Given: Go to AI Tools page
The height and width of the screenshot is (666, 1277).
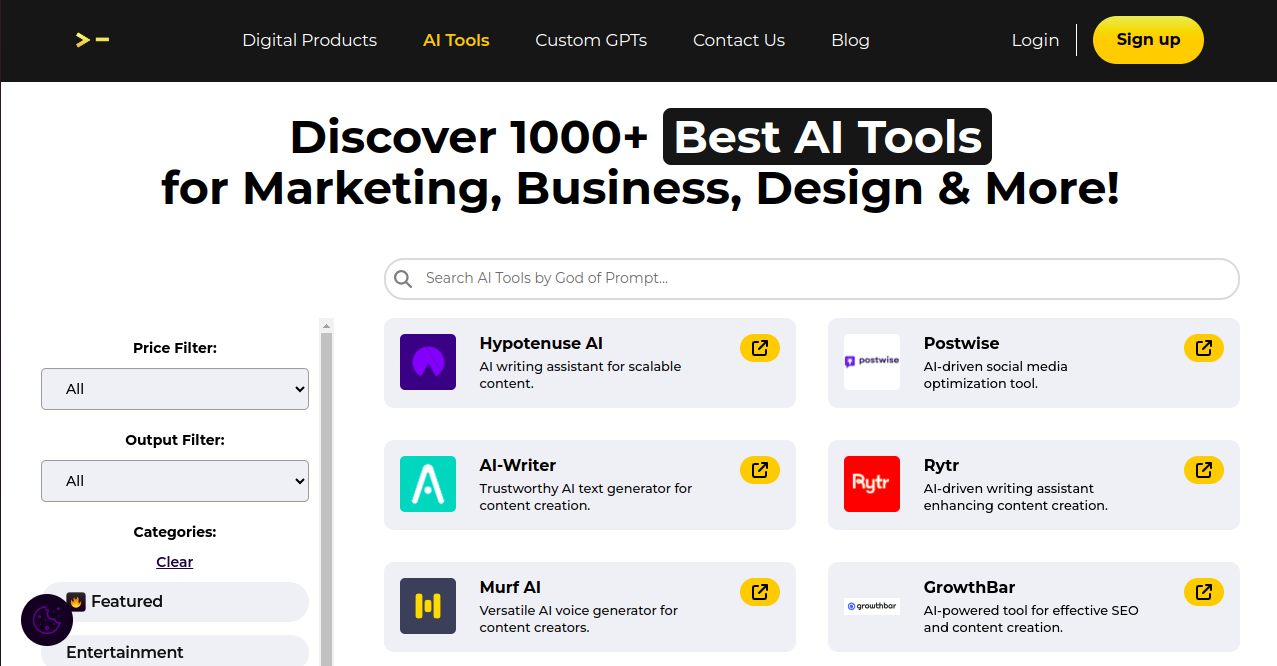Looking at the screenshot, I should point(456,40).
